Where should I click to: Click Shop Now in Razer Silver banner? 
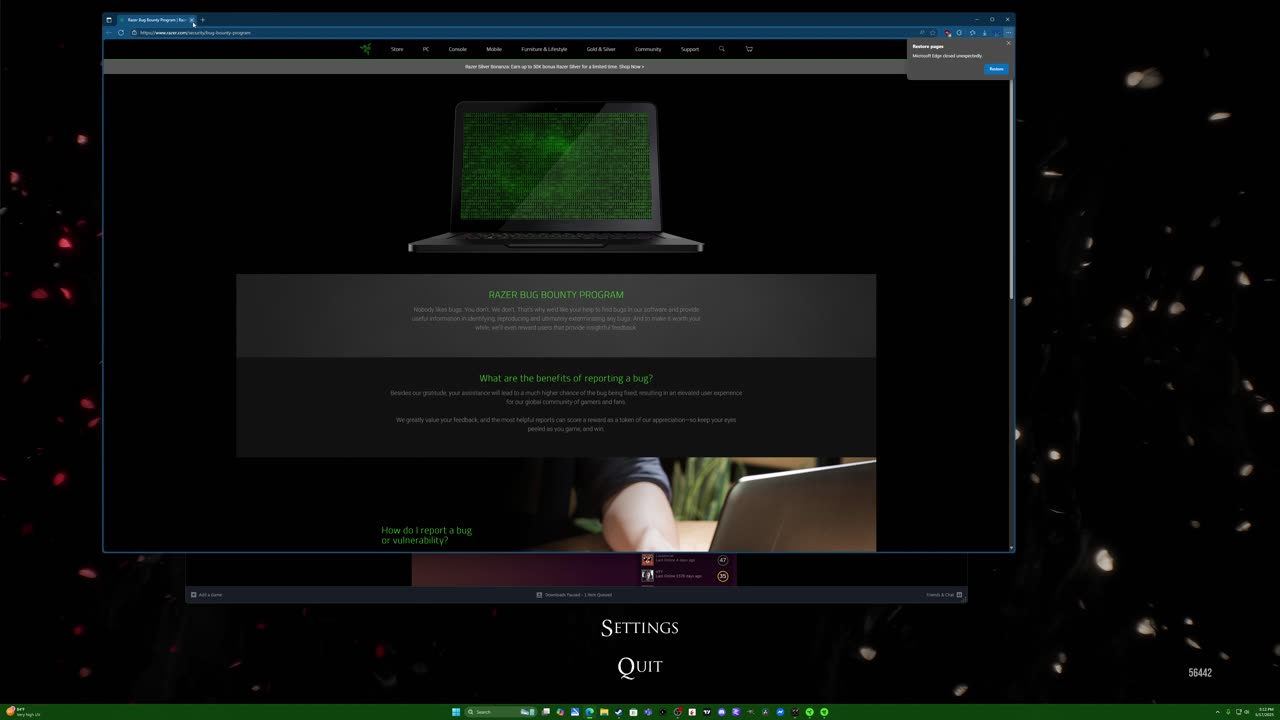point(631,67)
